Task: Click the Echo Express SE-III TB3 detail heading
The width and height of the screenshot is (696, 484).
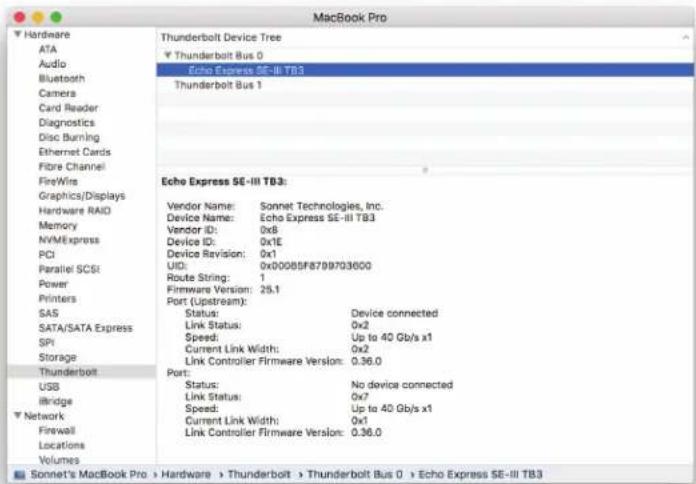Action: pos(224,181)
